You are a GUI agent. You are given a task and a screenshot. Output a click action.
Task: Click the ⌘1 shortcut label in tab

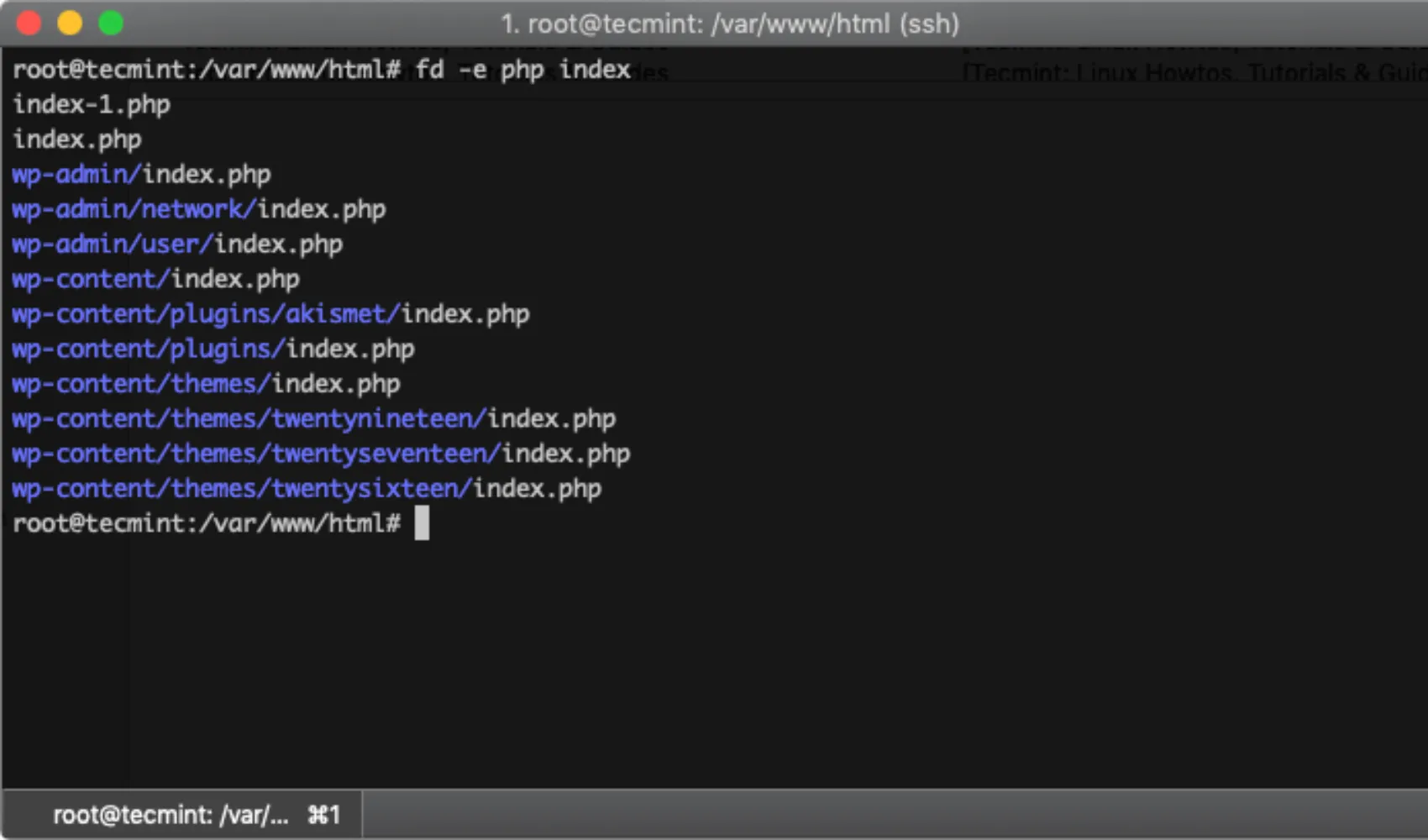(324, 814)
